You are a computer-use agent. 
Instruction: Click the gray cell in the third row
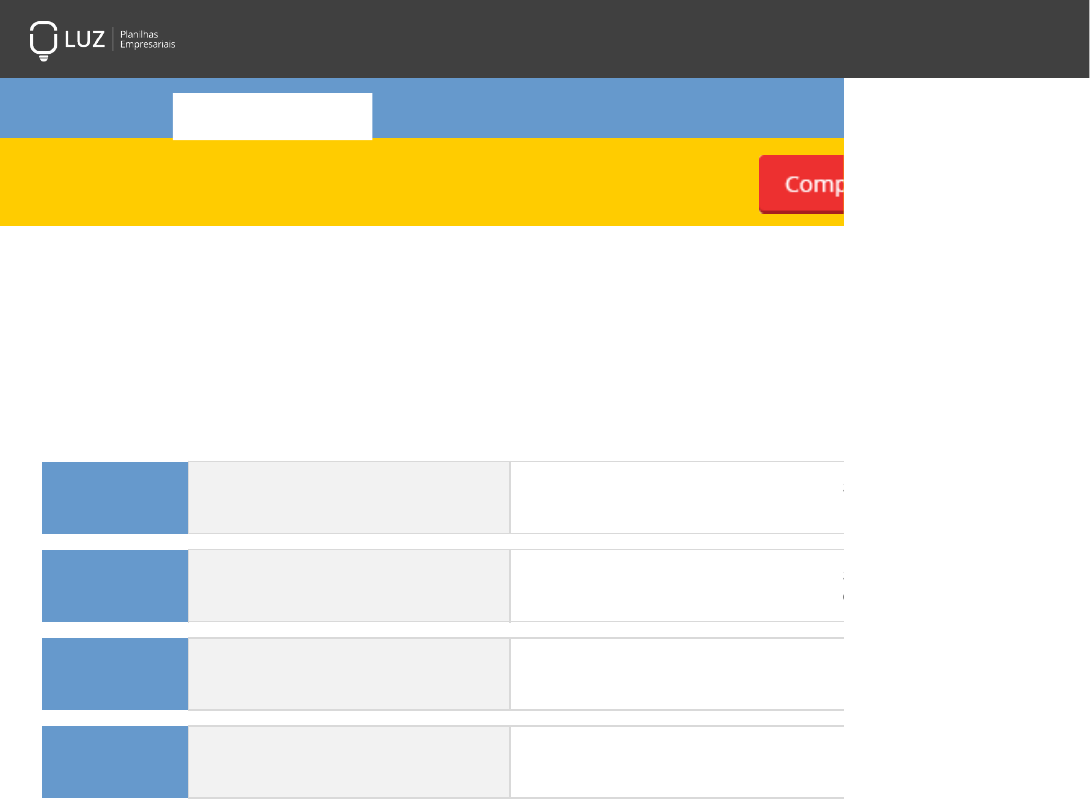(348, 673)
